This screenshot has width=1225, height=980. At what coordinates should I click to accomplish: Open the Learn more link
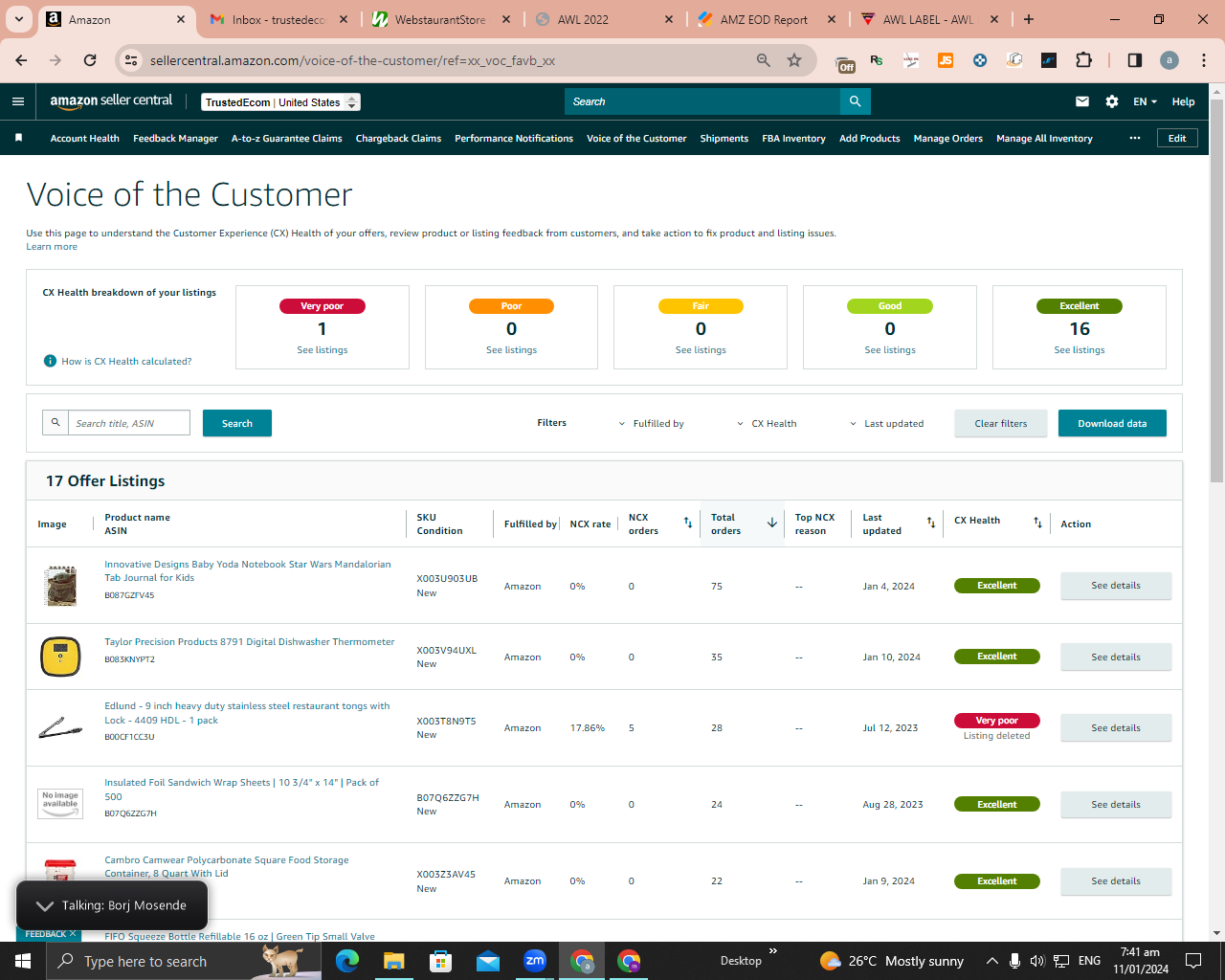pyautogui.click(x=52, y=247)
